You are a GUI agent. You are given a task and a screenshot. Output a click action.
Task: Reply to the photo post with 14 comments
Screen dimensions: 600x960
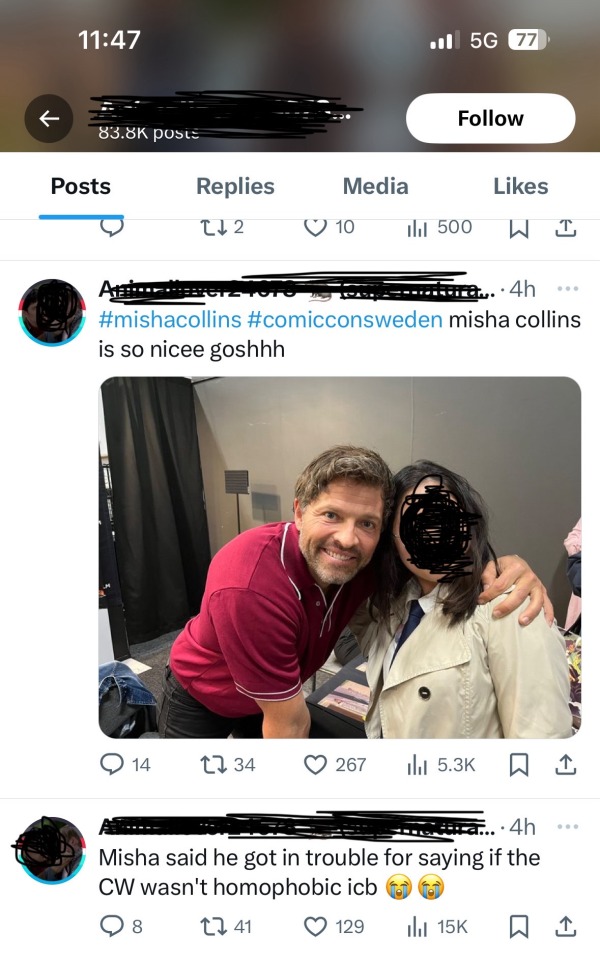click(x=112, y=765)
